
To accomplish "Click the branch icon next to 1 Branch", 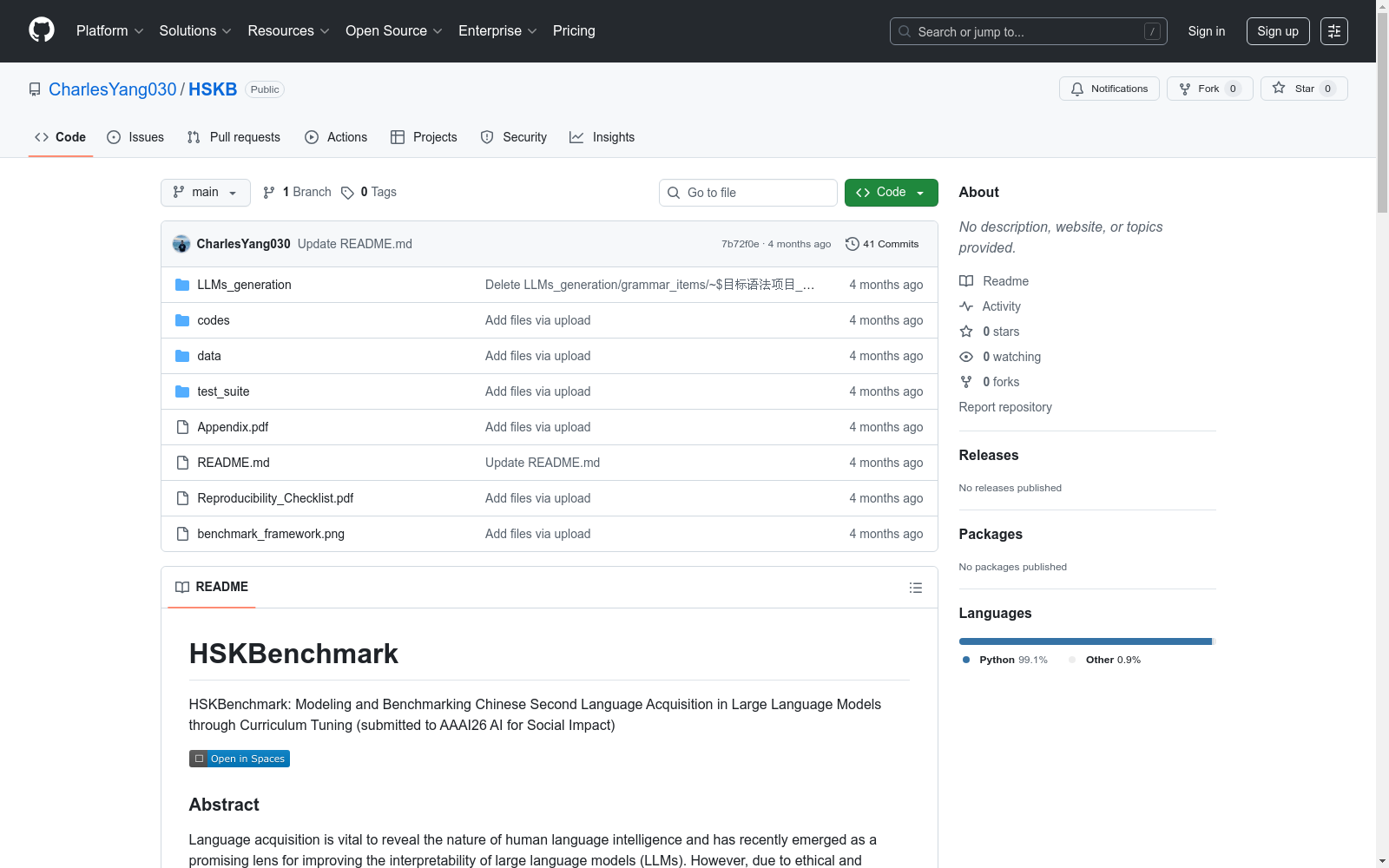I will click(x=269, y=193).
